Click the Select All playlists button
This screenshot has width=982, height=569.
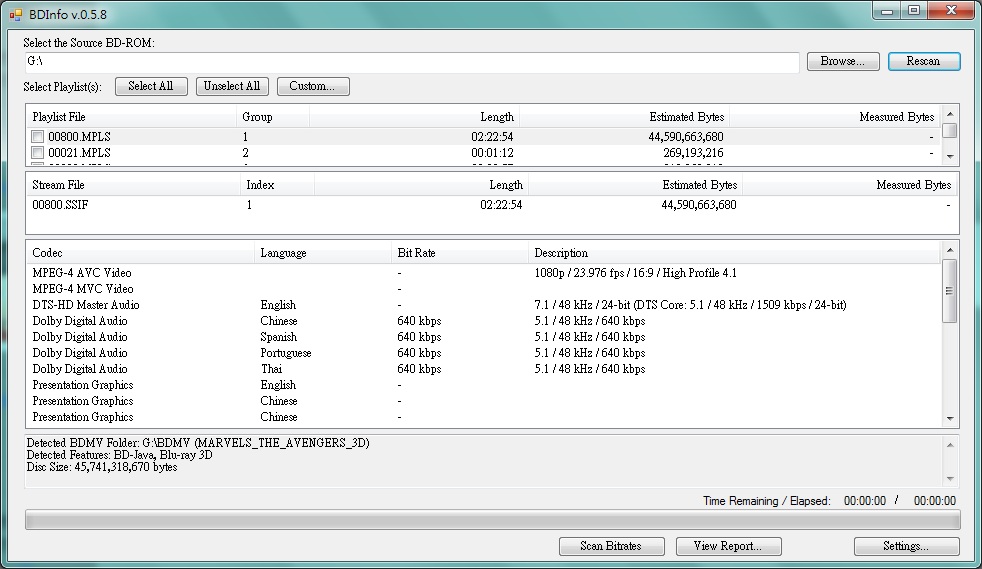coord(151,86)
